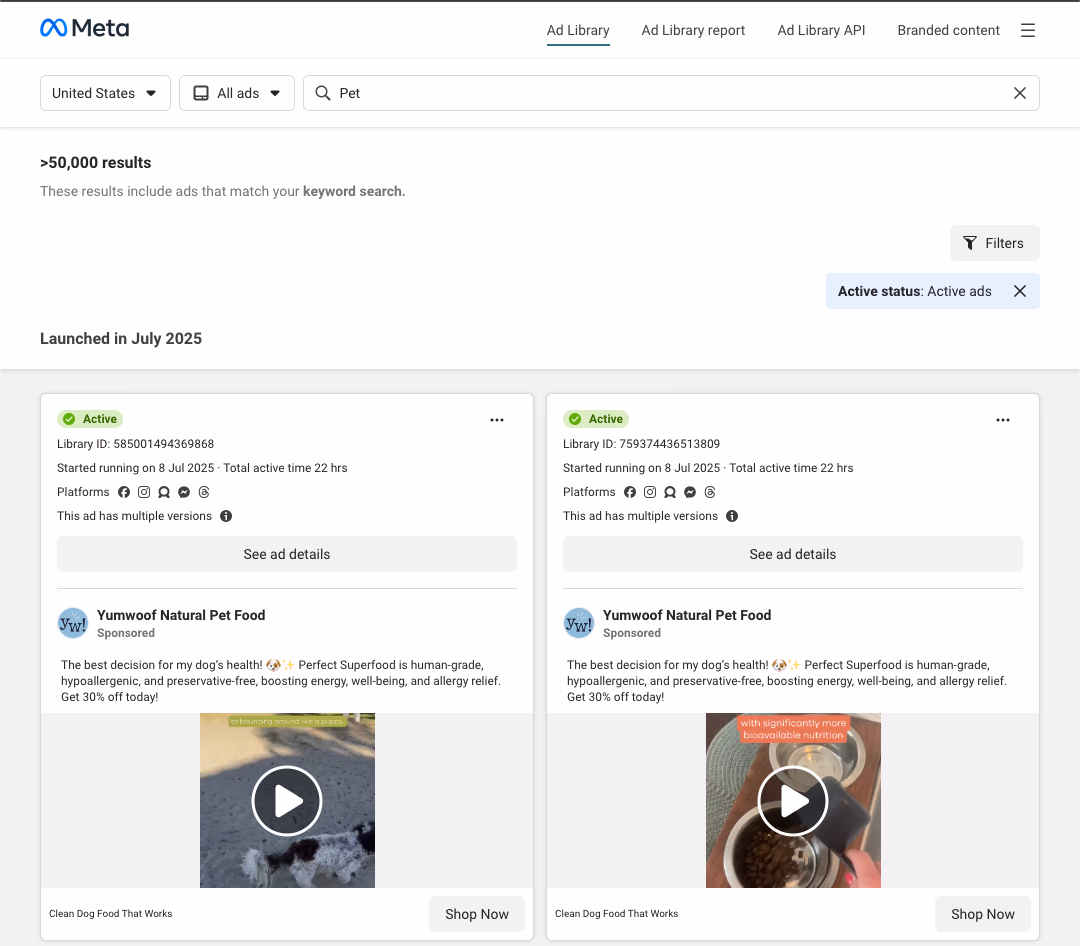This screenshot has width=1080, height=946.
Task: Click Threads platform icon on ad 585001494369868
Action: point(204,492)
